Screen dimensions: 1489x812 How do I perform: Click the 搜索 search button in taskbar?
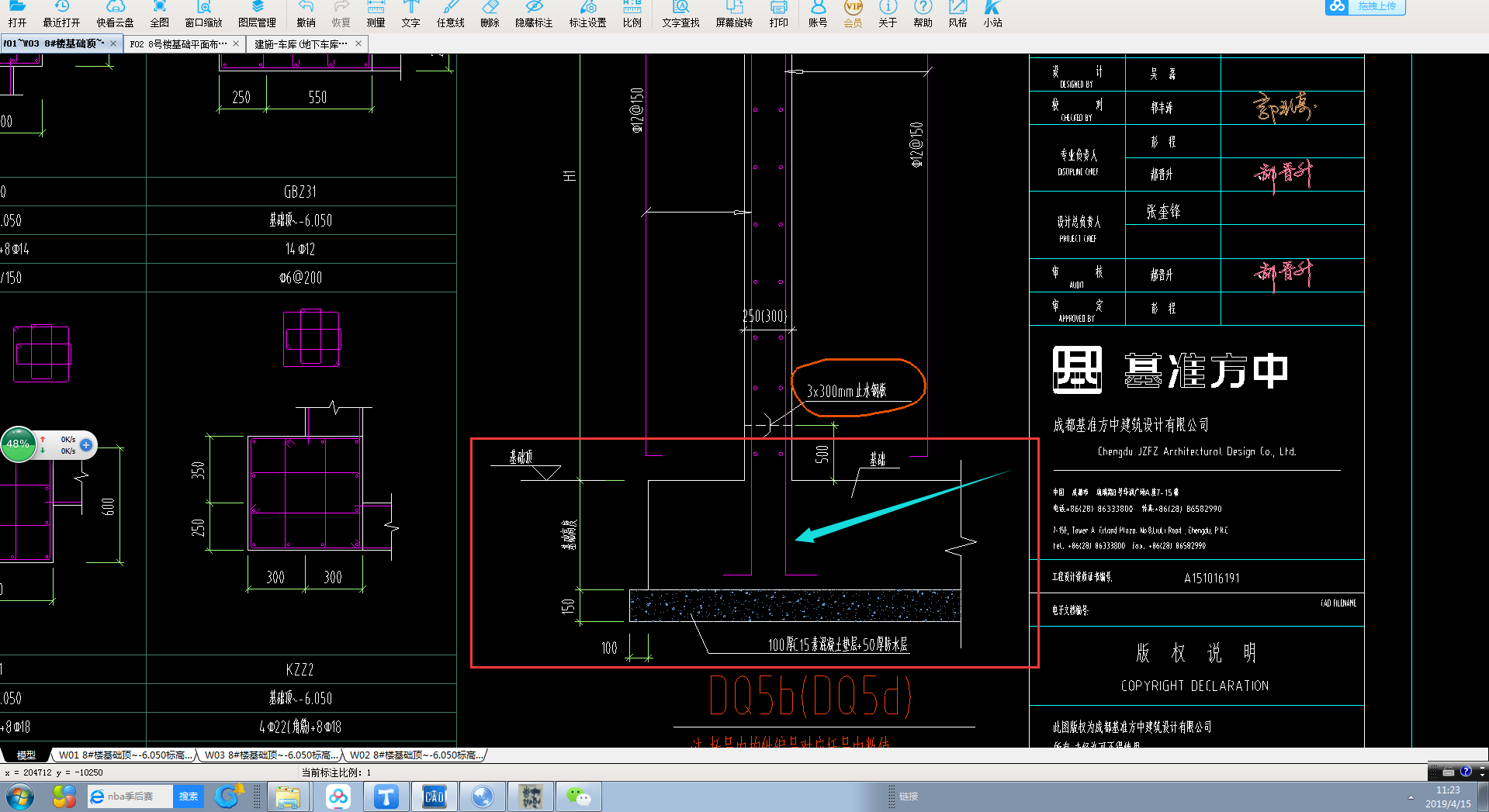point(189,796)
